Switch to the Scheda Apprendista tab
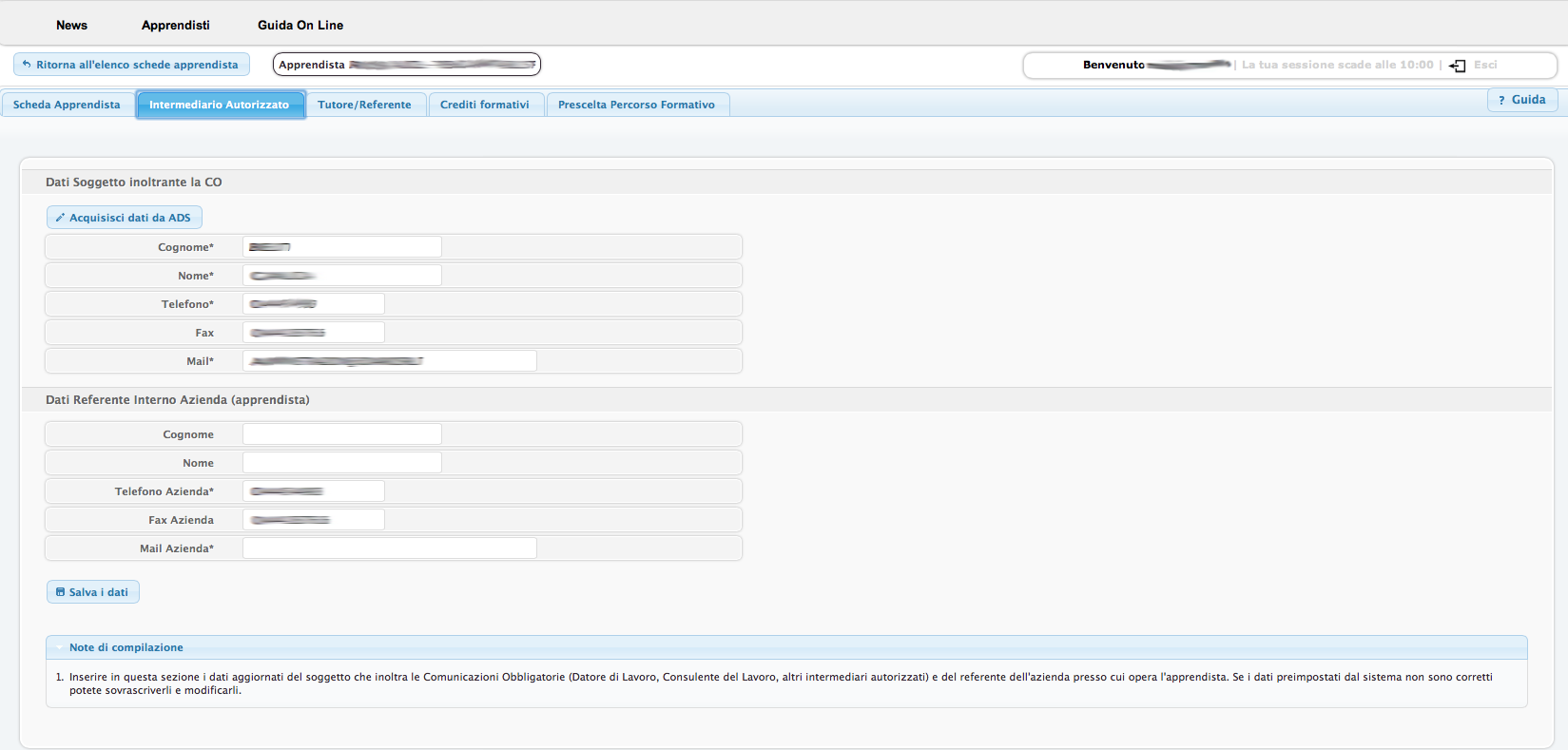This screenshot has height=750, width=1568. pyautogui.click(x=67, y=105)
